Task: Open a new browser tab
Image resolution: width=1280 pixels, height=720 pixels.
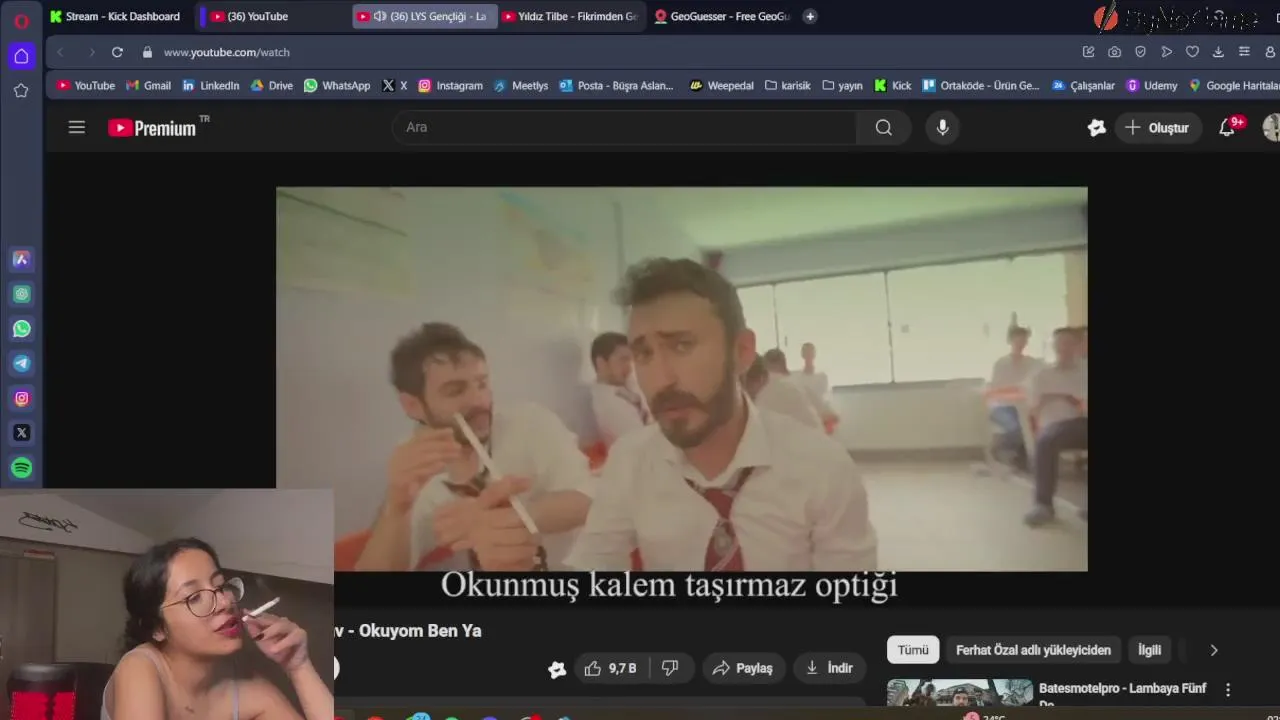Action: pos(810,16)
